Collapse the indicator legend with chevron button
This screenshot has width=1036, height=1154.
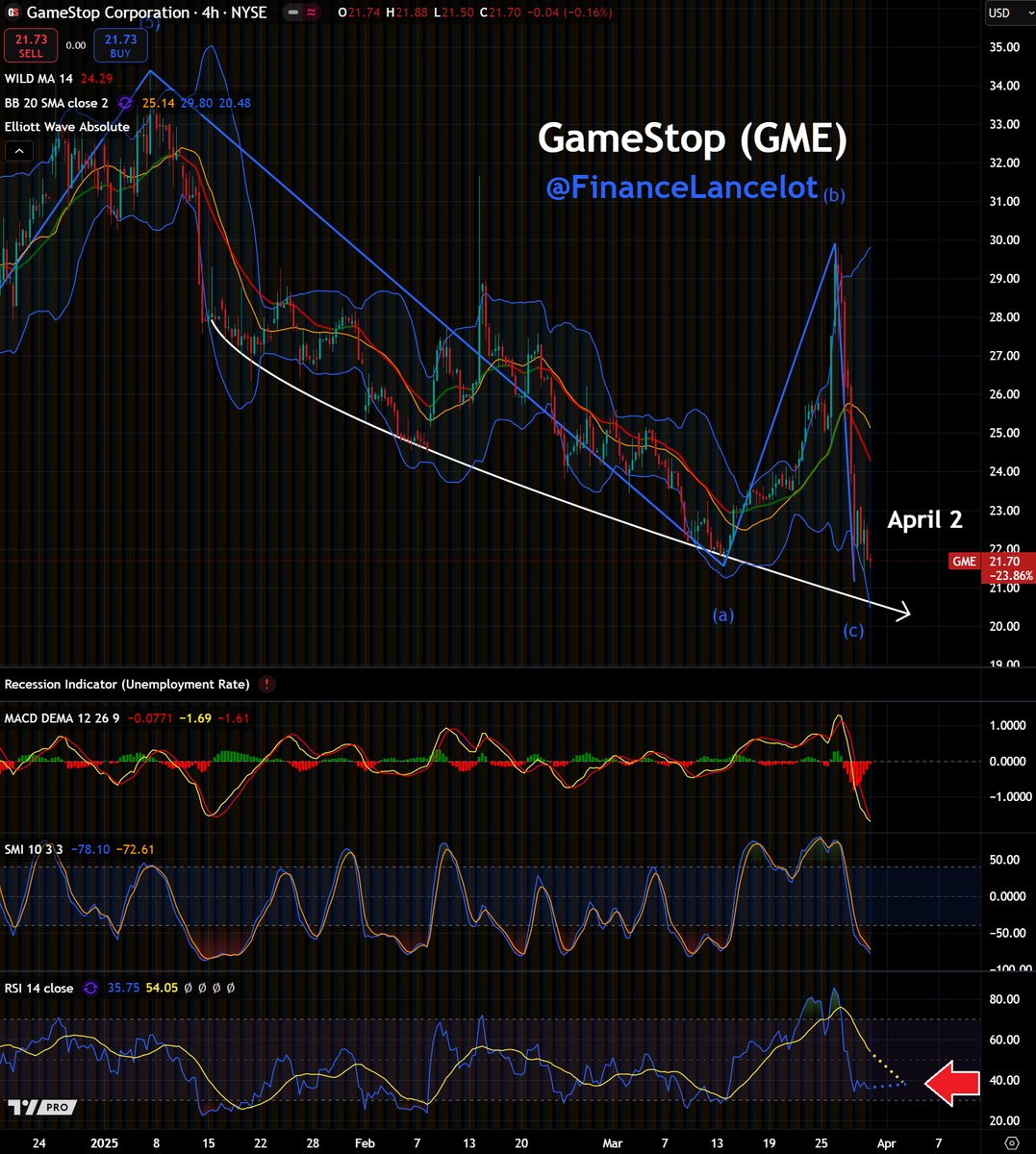[18, 151]
